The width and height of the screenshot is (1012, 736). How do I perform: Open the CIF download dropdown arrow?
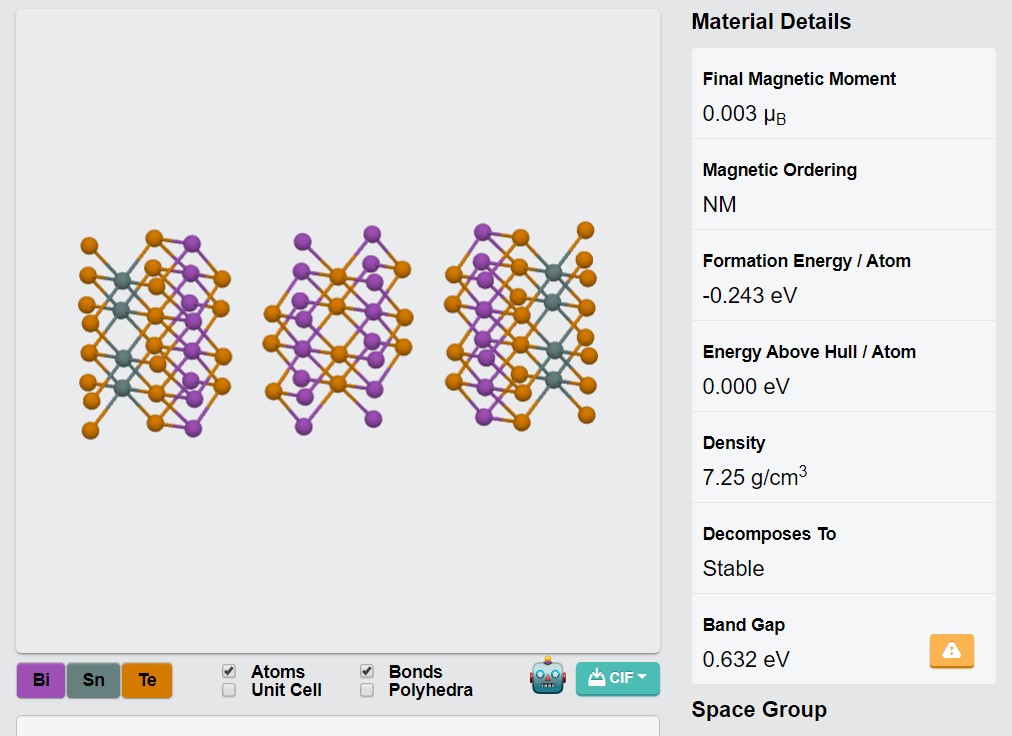click(642, 677)
